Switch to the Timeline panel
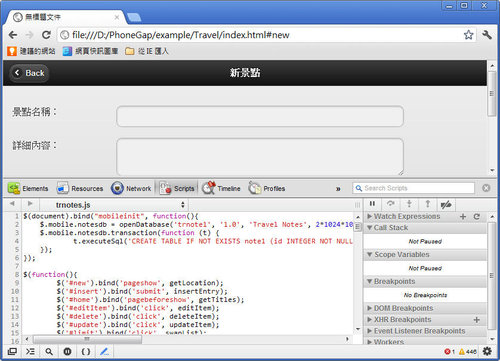The height and width of the screenshot is (361, 500). (x=221, y=188)
